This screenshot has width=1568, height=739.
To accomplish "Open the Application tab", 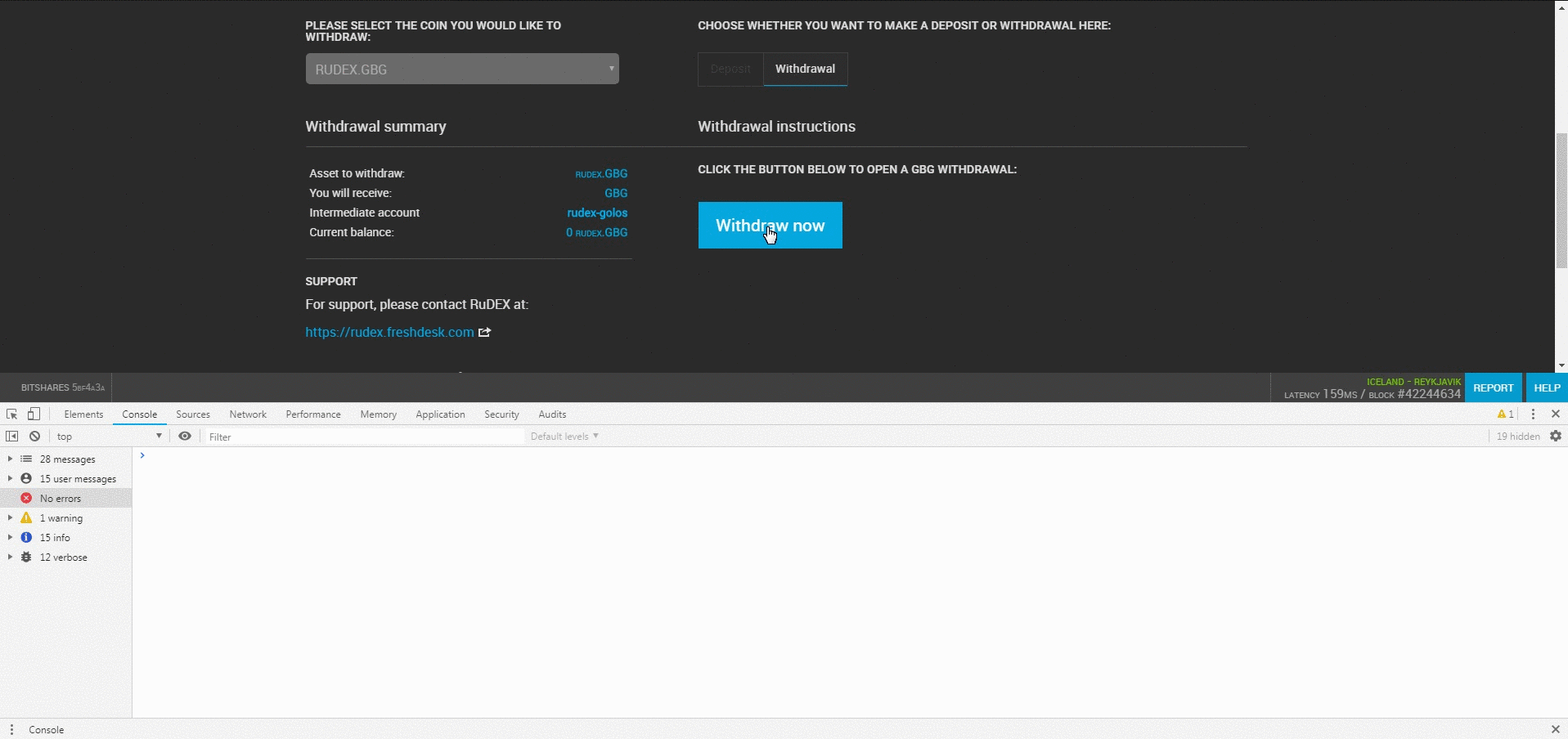I will [440, 414].
